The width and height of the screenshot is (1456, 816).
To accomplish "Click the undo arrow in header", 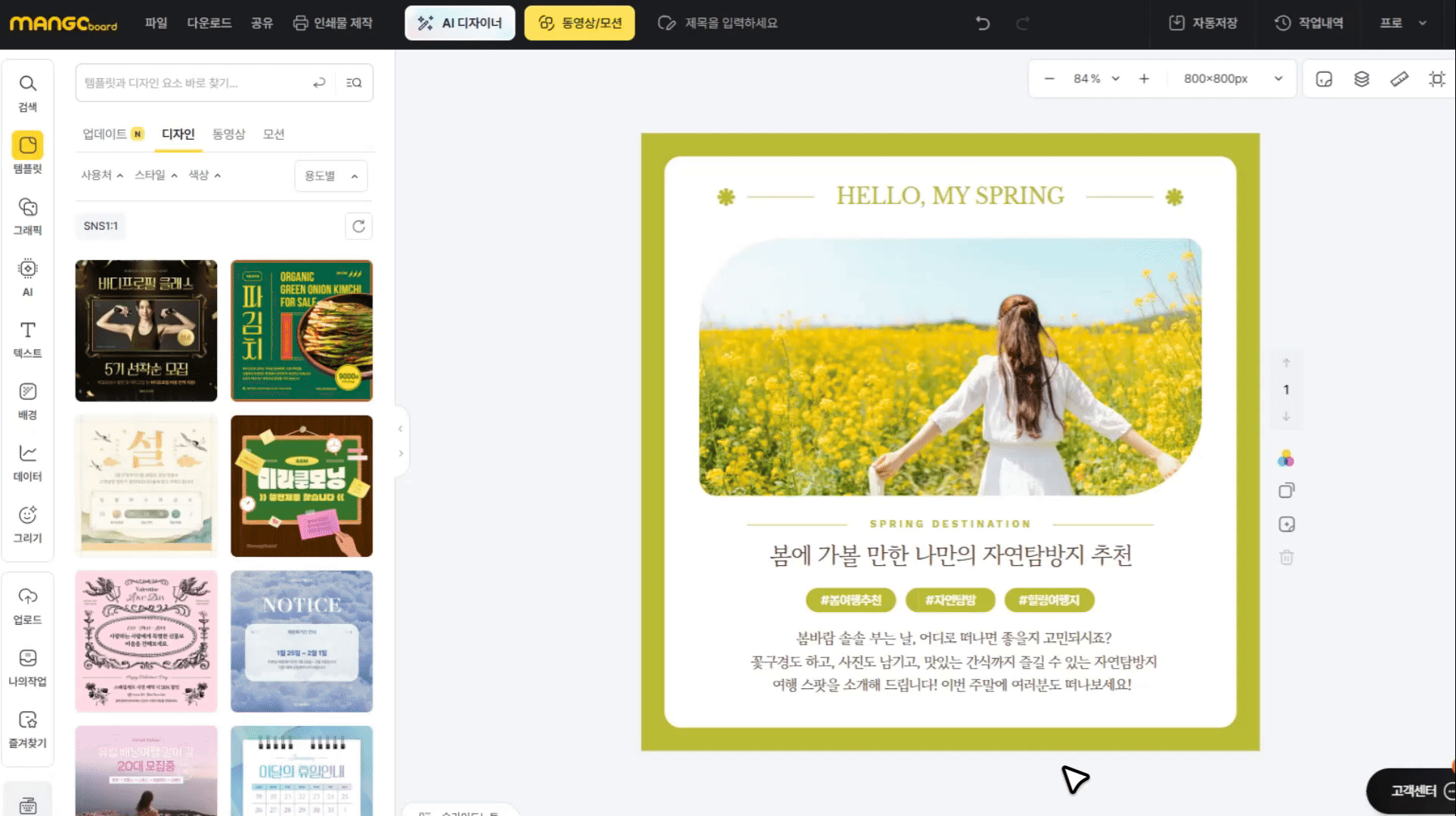I will [983, 23].
